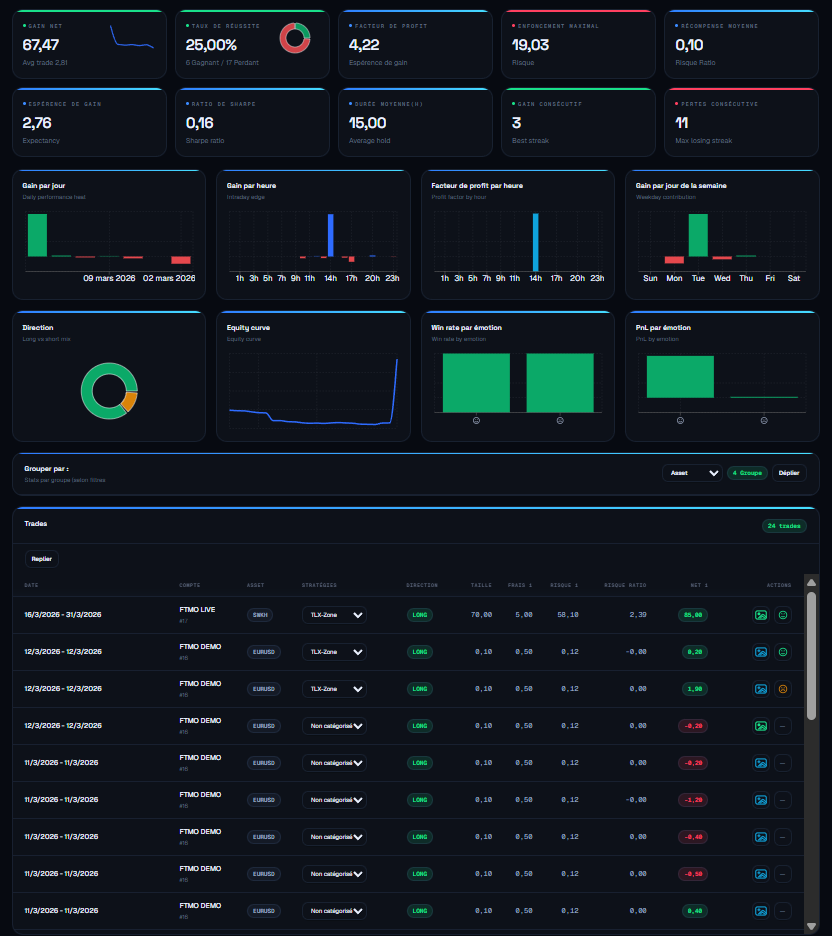Screen dimensions: 832x936
Task: Open strategy dropdown on the -0,40 trade
Action: pos(334,837)
